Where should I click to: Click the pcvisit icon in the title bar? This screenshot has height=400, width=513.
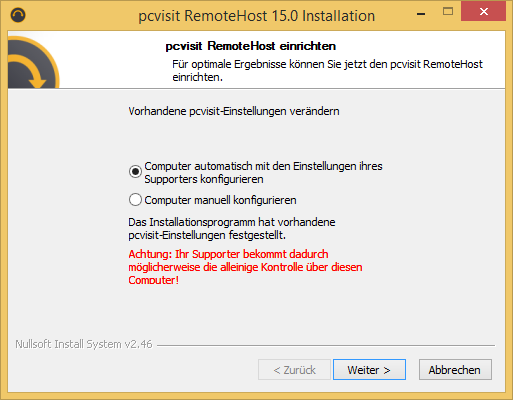point(18,15)
